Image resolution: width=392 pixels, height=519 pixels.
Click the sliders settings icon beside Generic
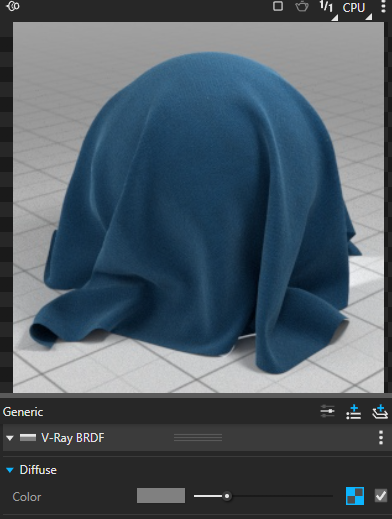pos(327,411)
